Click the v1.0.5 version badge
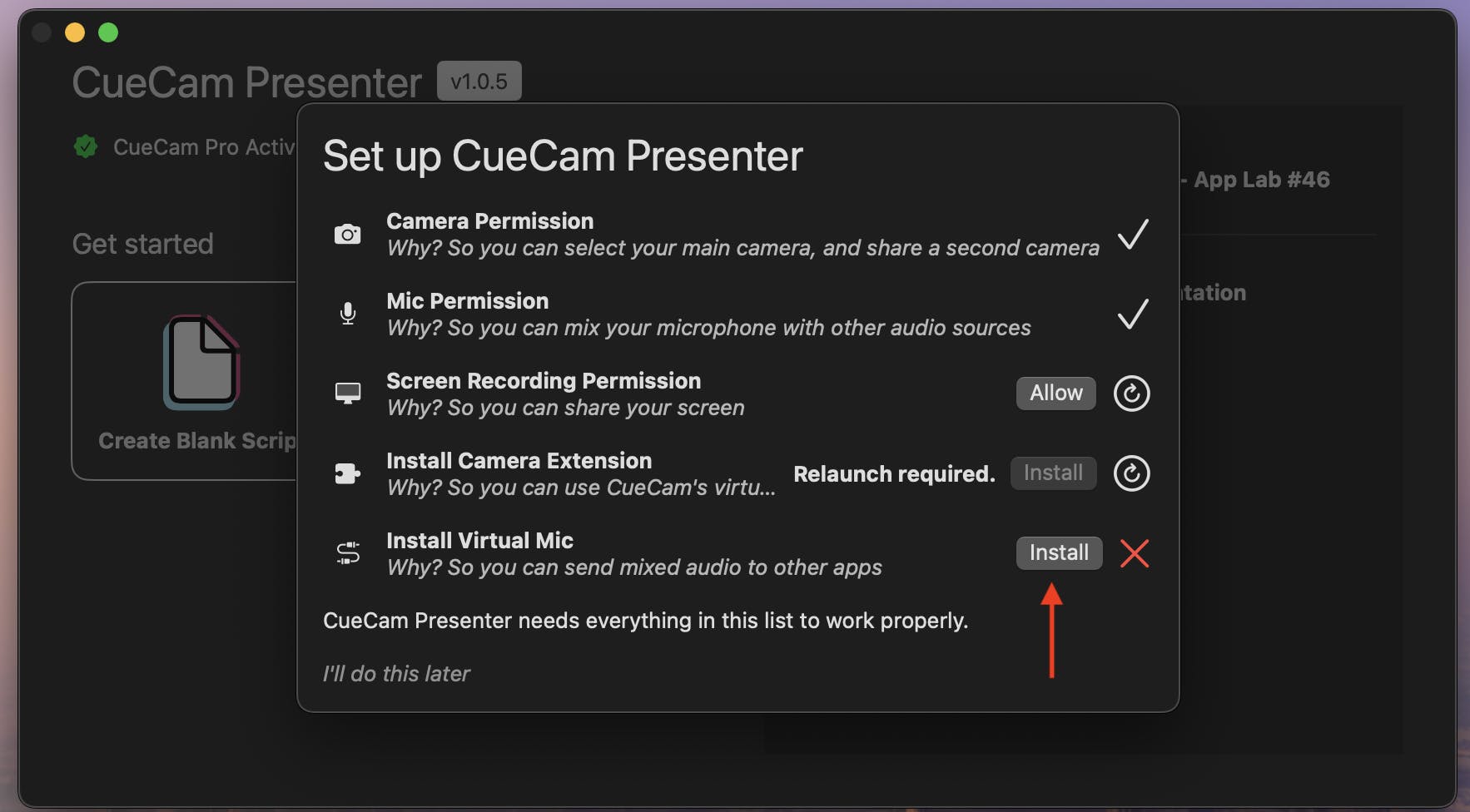The image size is (1470, 812). tap(479, 82)
